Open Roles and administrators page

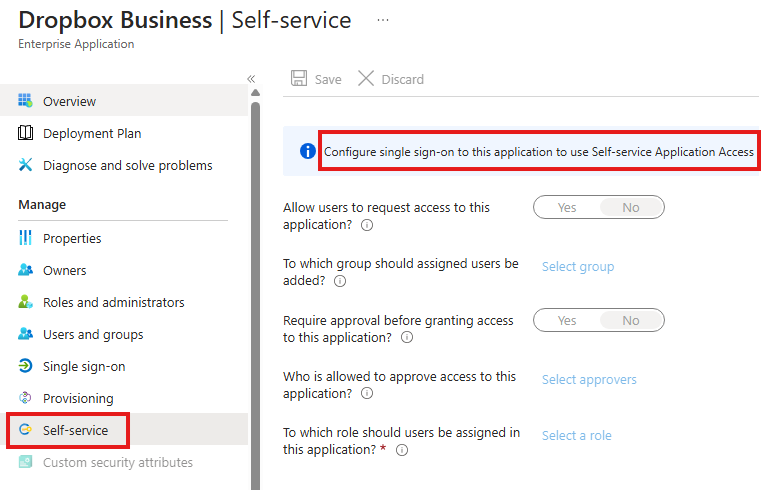(124, 302)
